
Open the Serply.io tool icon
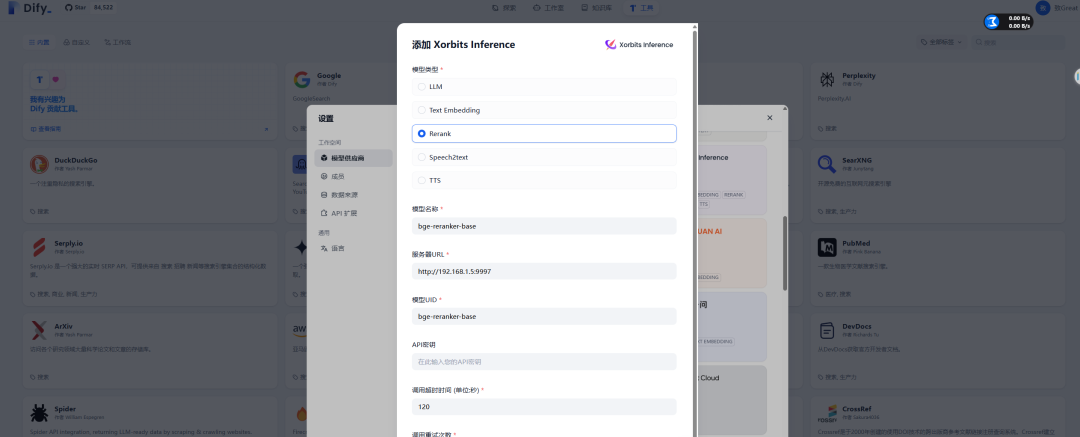(39, 247)
